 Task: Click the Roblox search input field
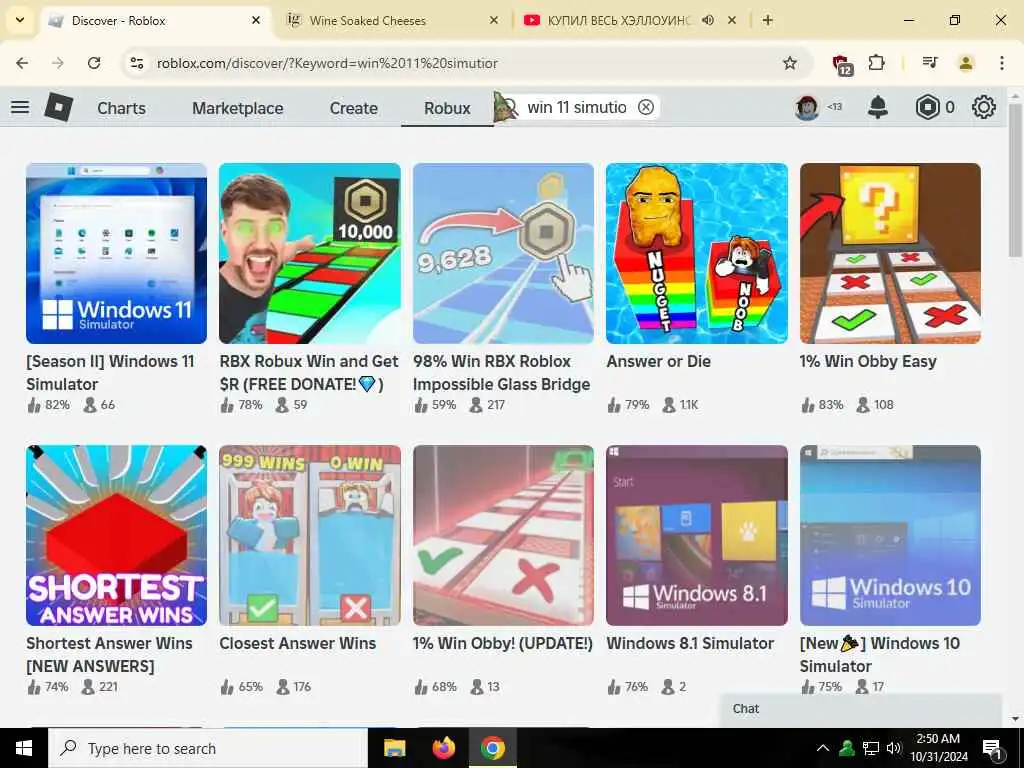tap(577, 107)
